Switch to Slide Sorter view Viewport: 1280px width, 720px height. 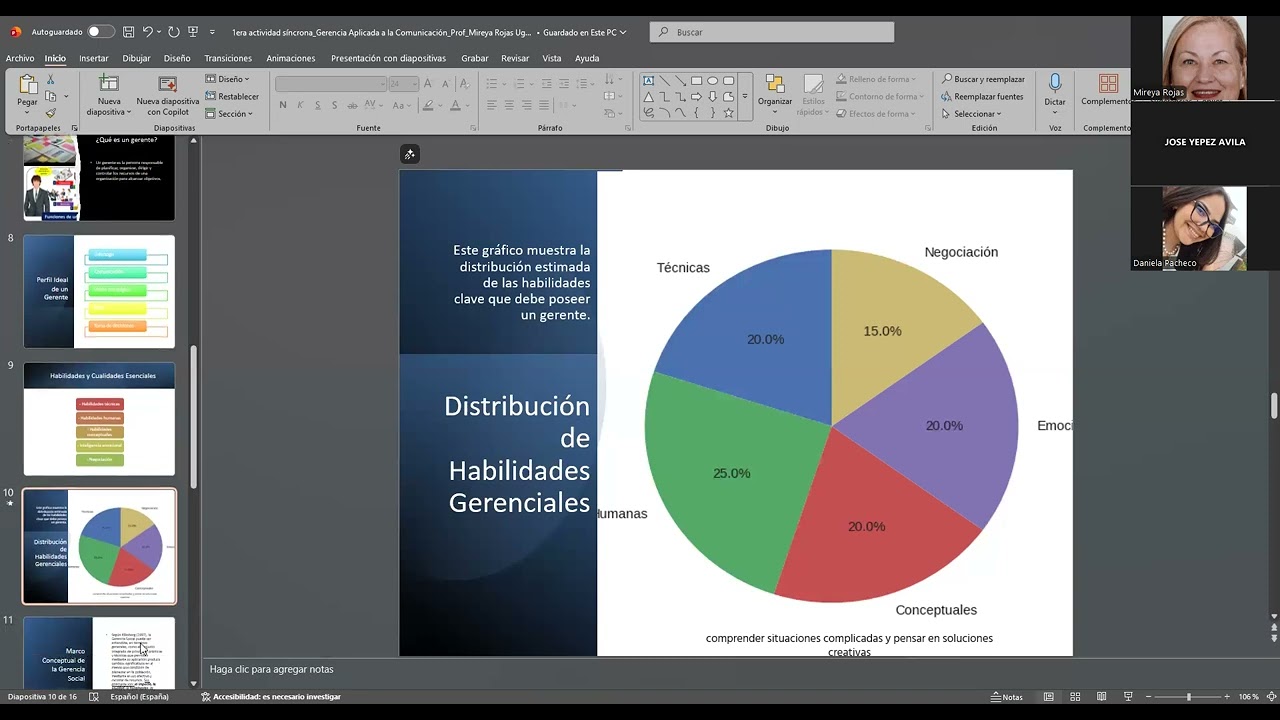(1075, 697)
